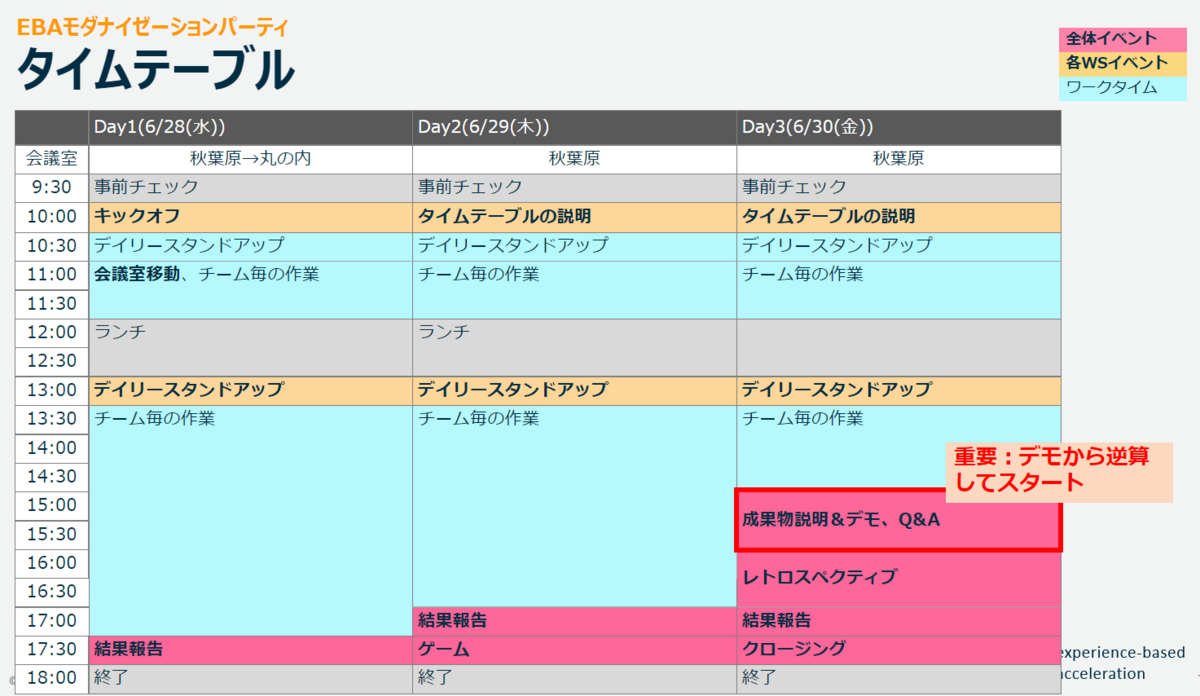Click the 'Day3(6/30(金))' column header
This screenshot has width=1200, height=696.
pyautogui.click(x=899, y=128)
